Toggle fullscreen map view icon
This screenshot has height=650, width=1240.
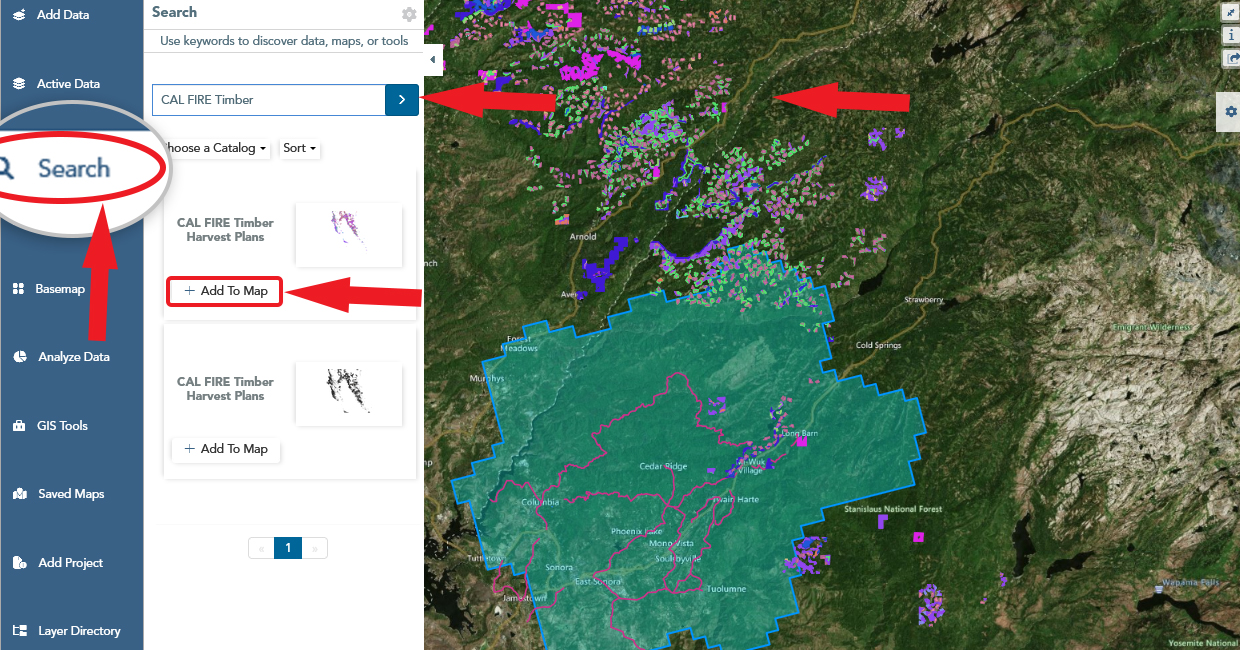coord(1231,11)
